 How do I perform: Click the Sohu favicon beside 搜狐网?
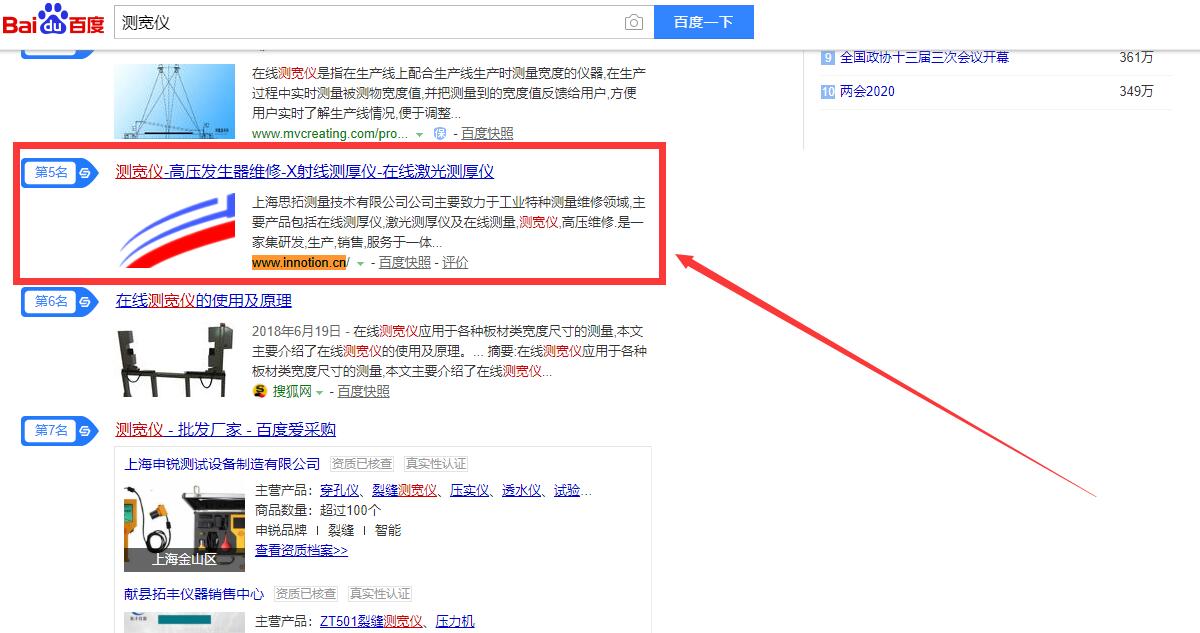[261, 391]
